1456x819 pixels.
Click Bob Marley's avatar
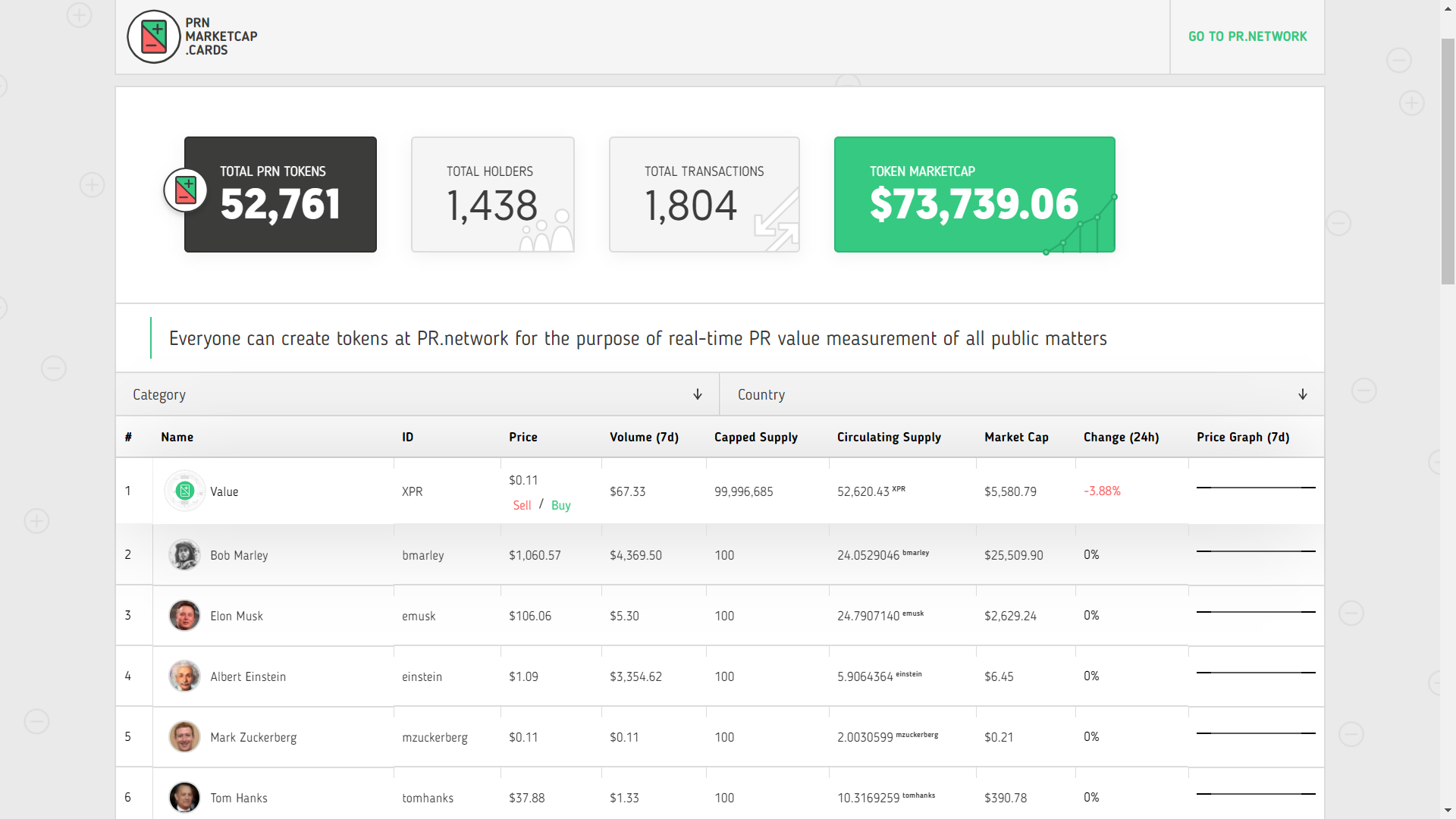[x=184, y=554]
